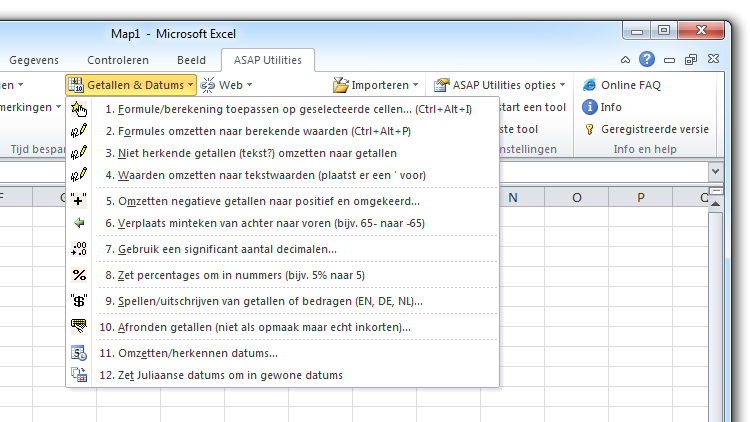Click the plus sign icon for negative numbers
This screenshot has width=750, height=422.
79,201
